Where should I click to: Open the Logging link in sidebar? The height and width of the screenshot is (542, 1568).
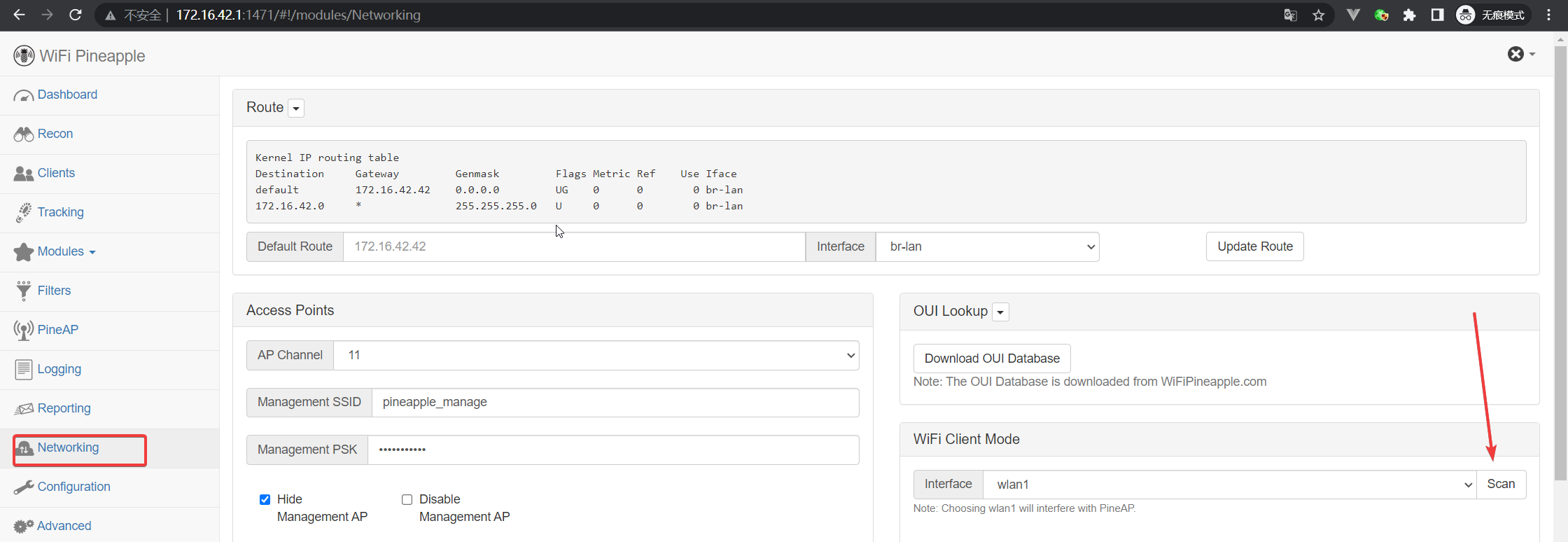[59, 369]
